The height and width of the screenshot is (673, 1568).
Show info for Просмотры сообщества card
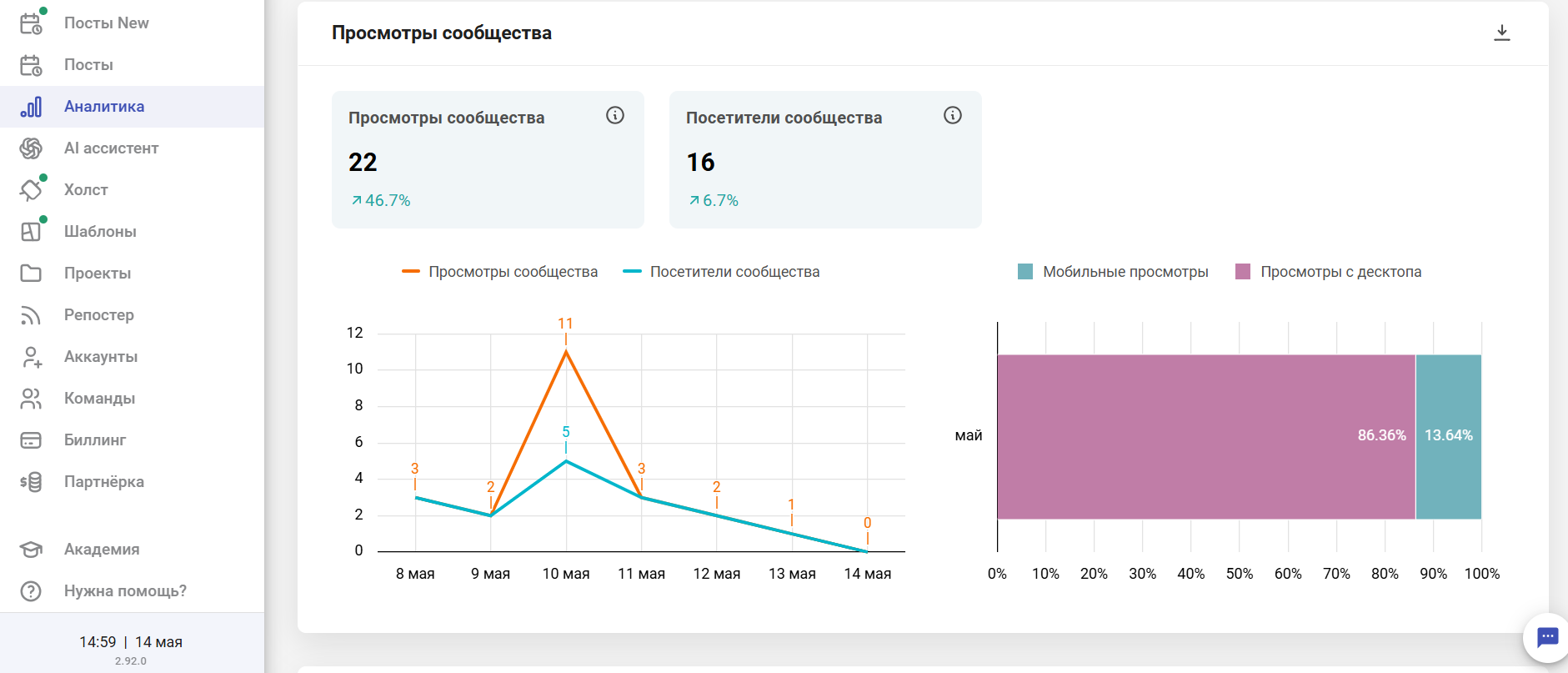pos(615,115)
